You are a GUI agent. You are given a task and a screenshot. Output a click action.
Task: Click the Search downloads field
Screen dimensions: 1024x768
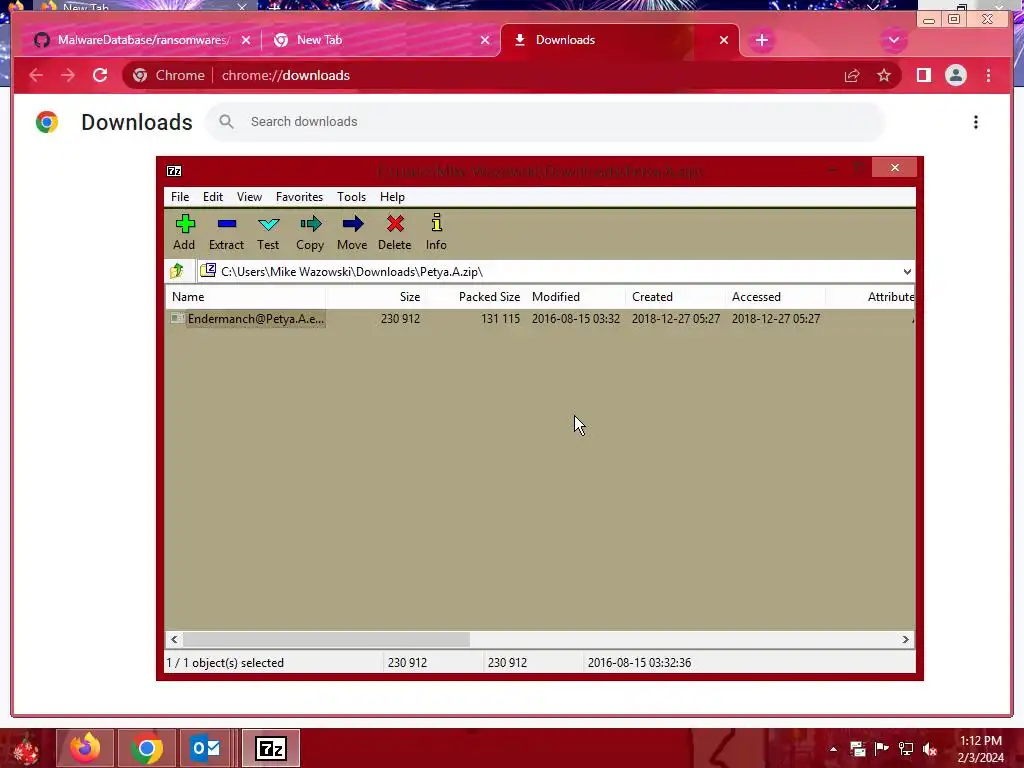[x=546, y=121]
